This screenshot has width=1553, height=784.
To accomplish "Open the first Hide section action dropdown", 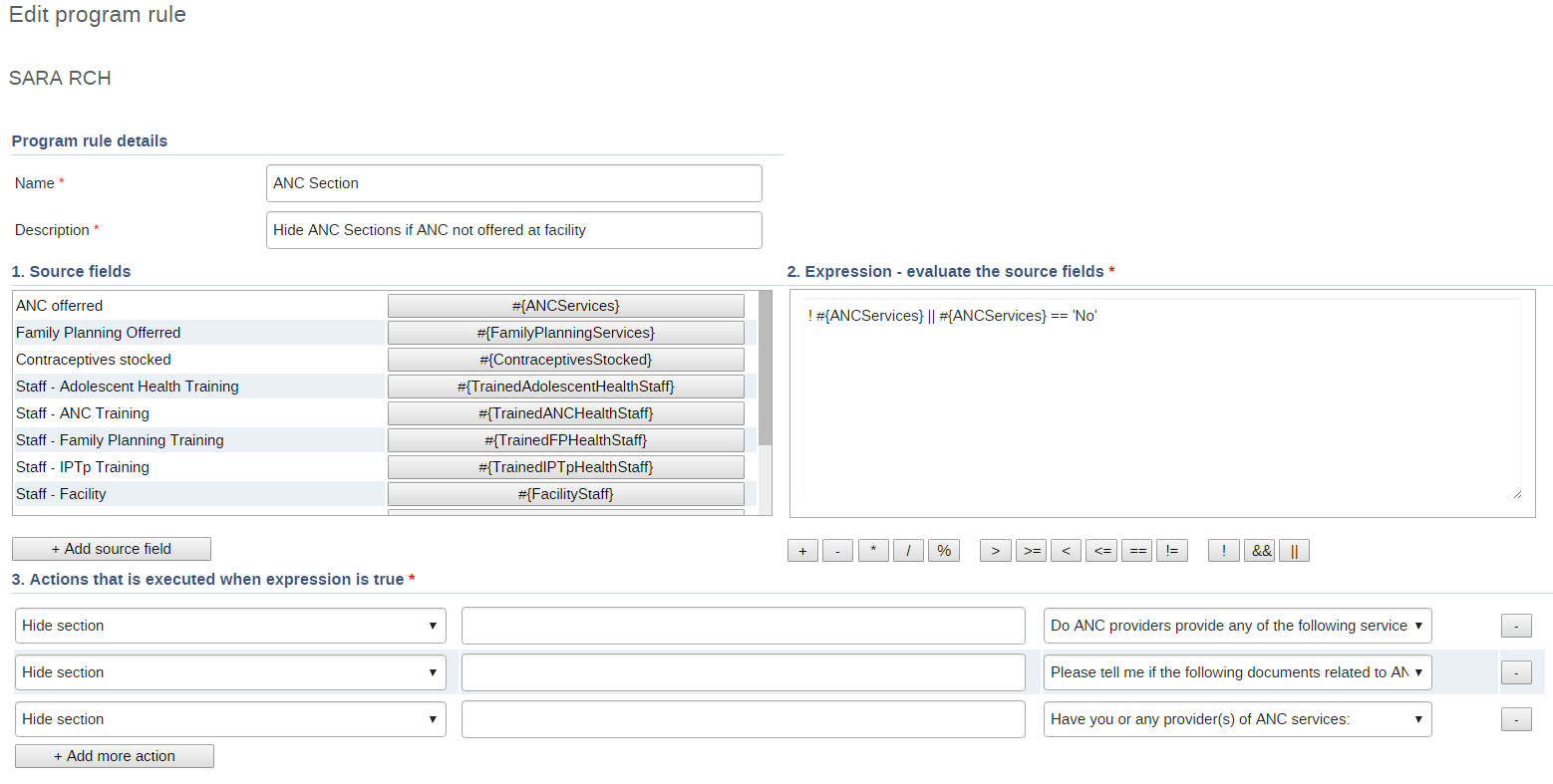I will (x=230, y=626).
